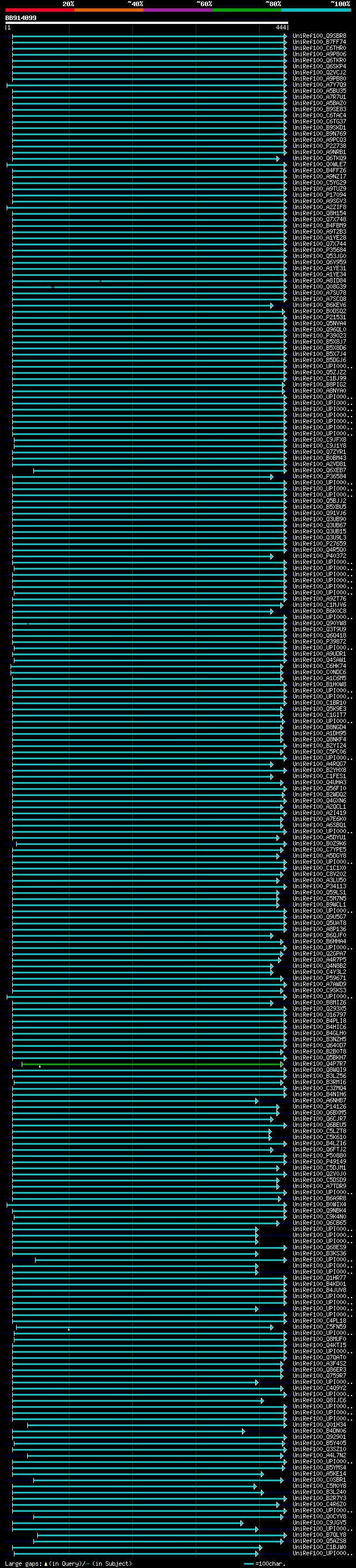Select the UniRef100_P36584 label

click(319, 477)
